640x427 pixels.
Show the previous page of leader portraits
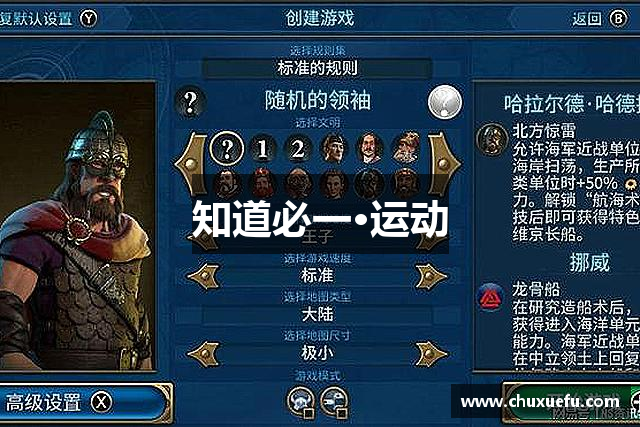point(191,163)
